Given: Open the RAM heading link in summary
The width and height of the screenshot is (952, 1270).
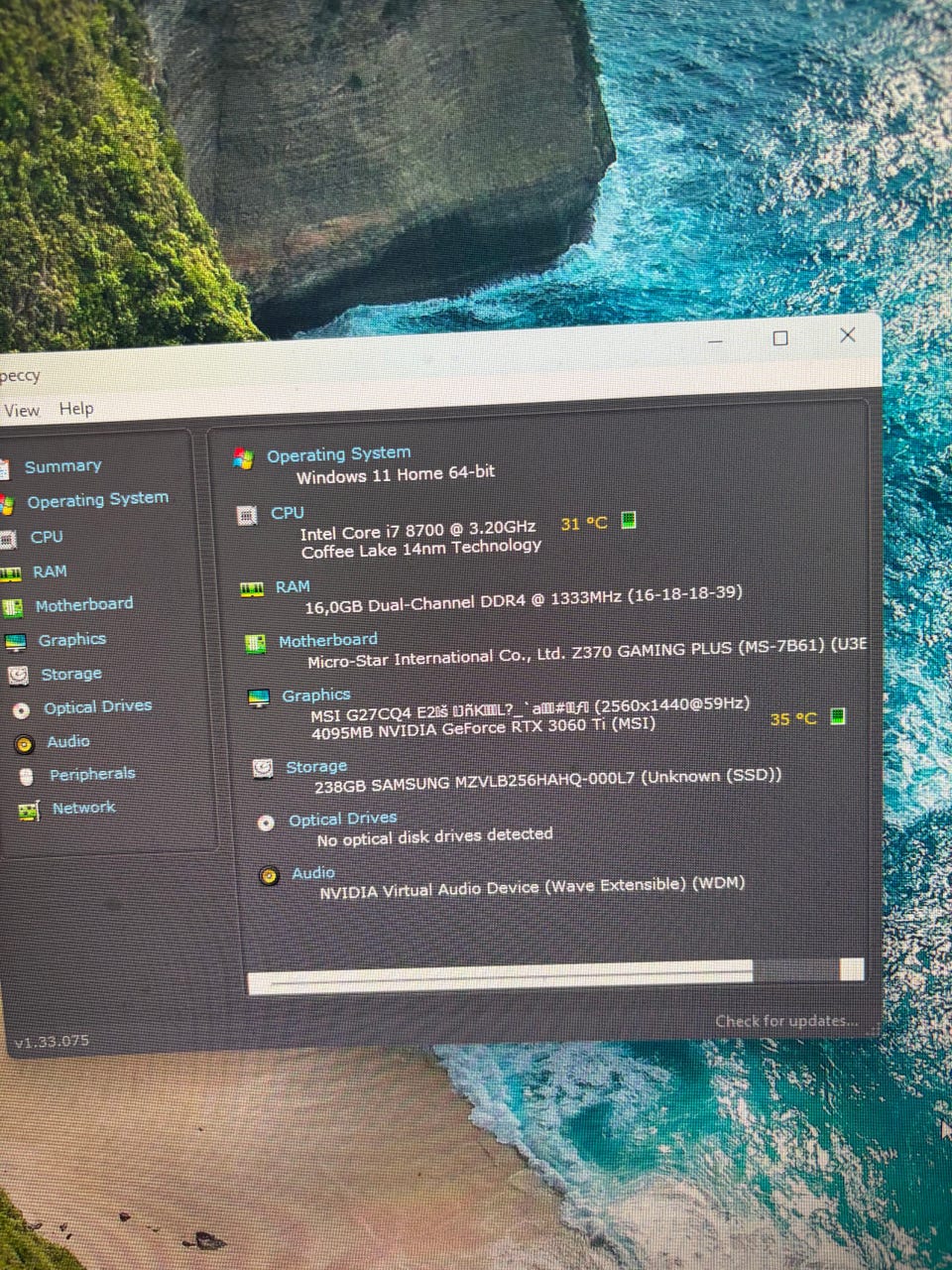Looking at the screenshot, I should (293, 586).
